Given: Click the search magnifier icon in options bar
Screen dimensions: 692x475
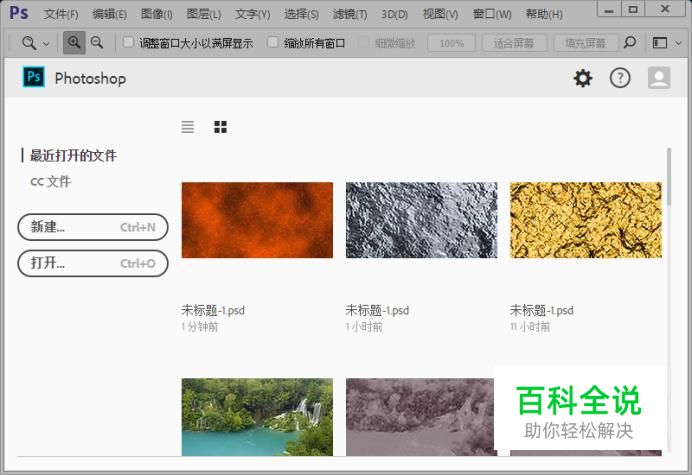Looking at the screenshot, I should point(630,43).
